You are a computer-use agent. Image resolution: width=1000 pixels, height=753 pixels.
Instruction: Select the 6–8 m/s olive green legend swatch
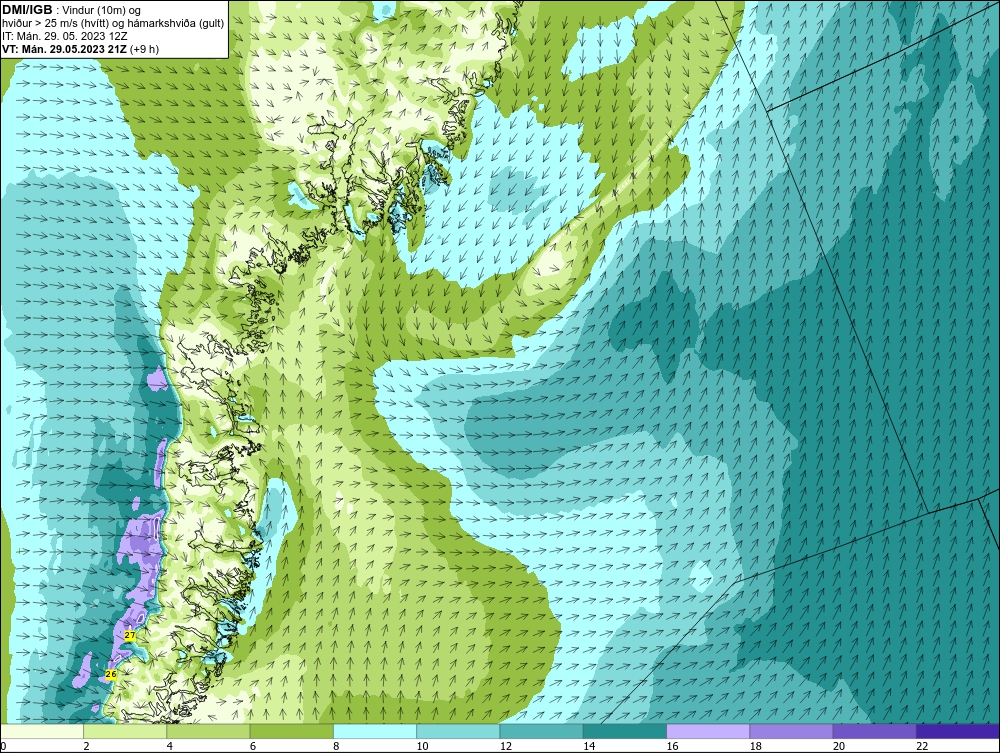click(291, 731)
